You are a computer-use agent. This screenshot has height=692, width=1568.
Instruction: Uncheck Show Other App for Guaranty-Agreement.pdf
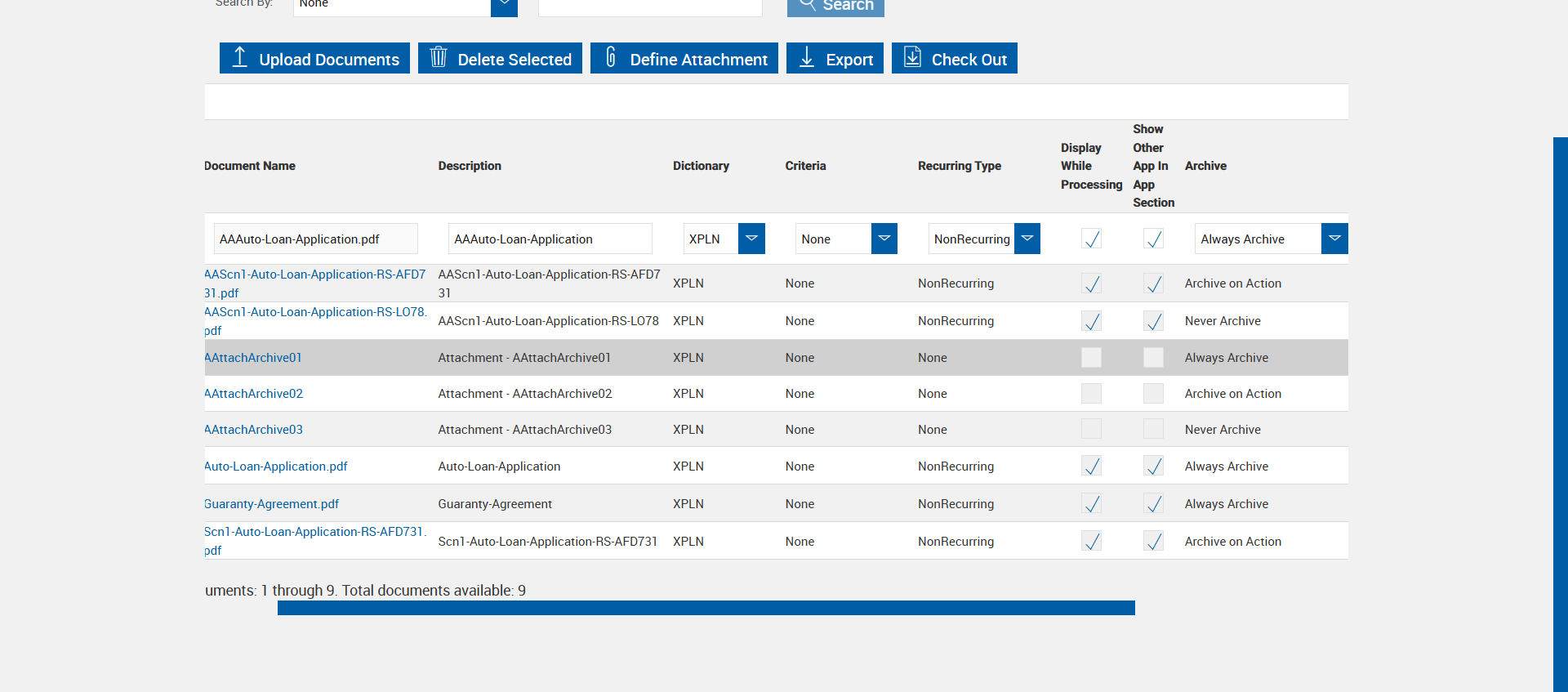1153,503
